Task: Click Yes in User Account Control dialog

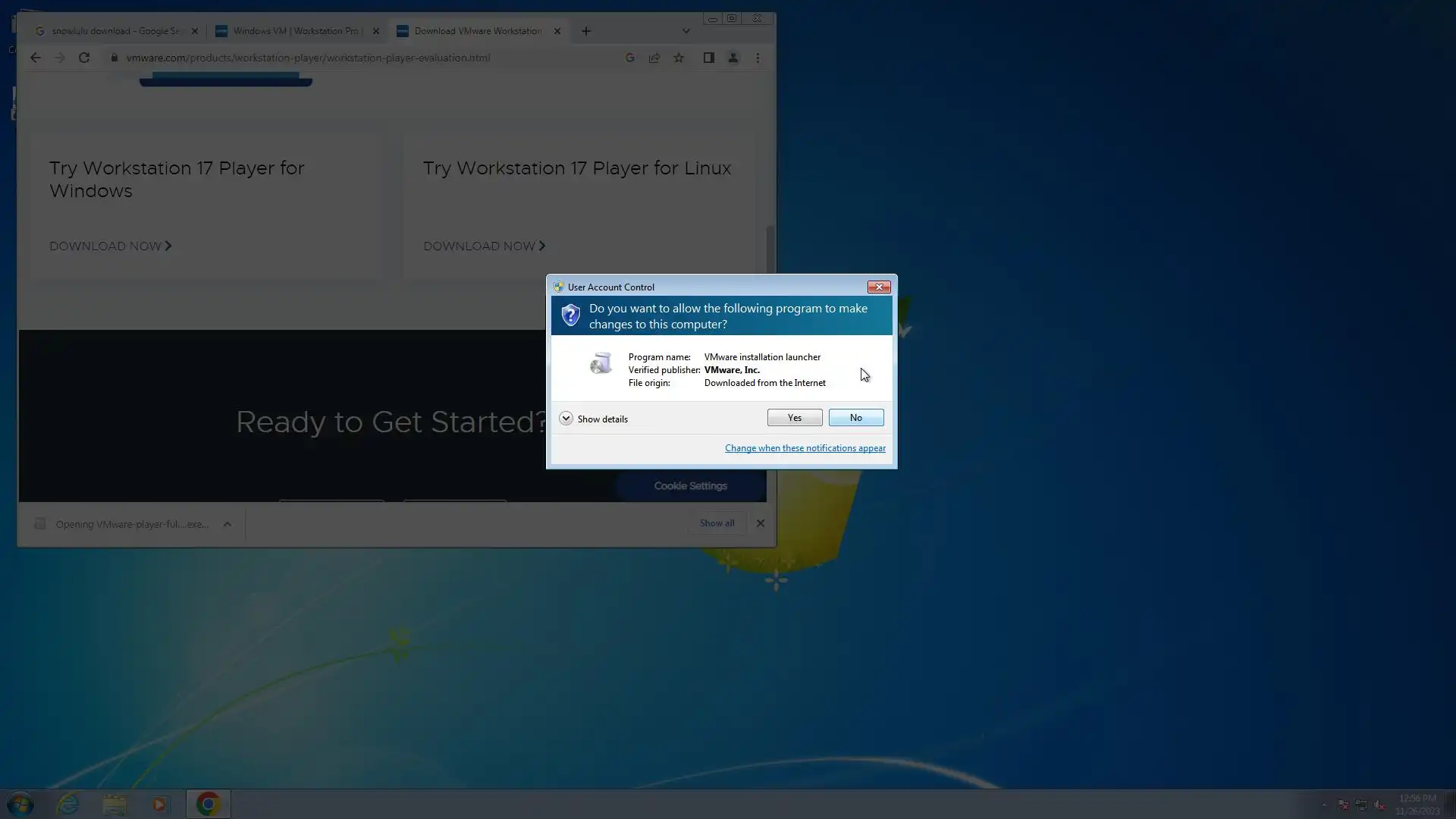Action: click(x=794, y=418)
